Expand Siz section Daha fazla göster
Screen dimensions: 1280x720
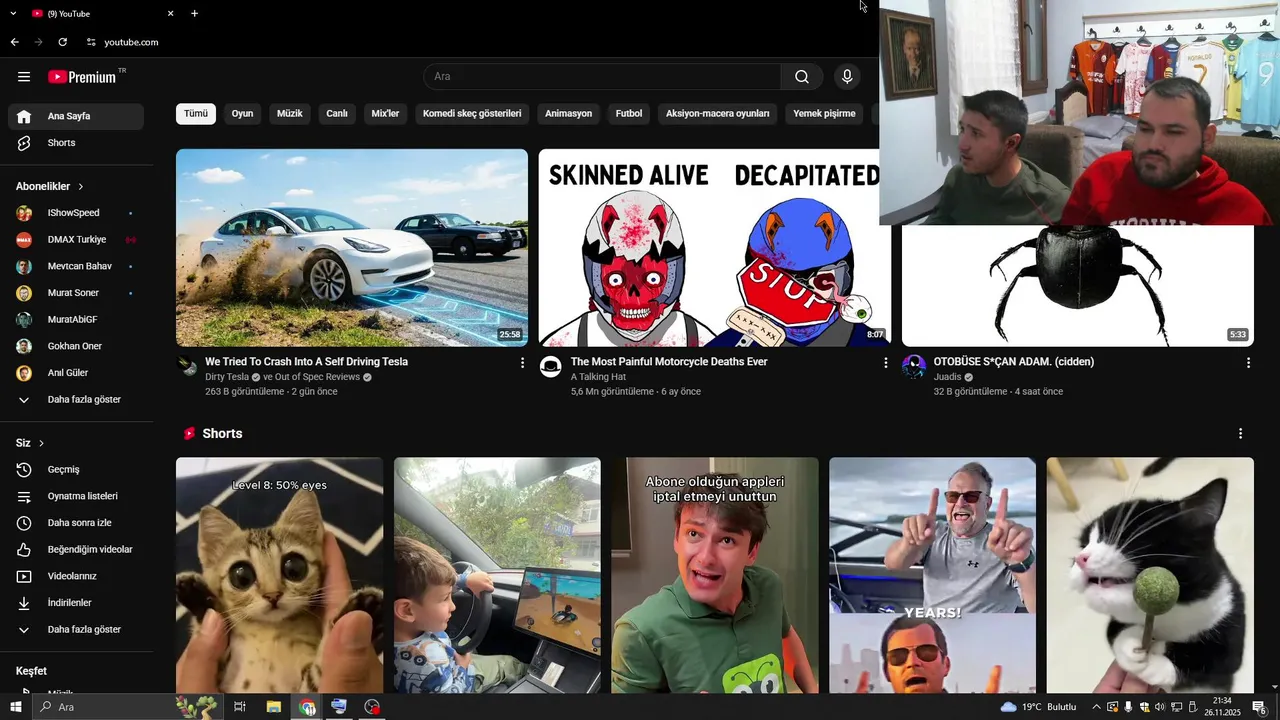[76, 630]
